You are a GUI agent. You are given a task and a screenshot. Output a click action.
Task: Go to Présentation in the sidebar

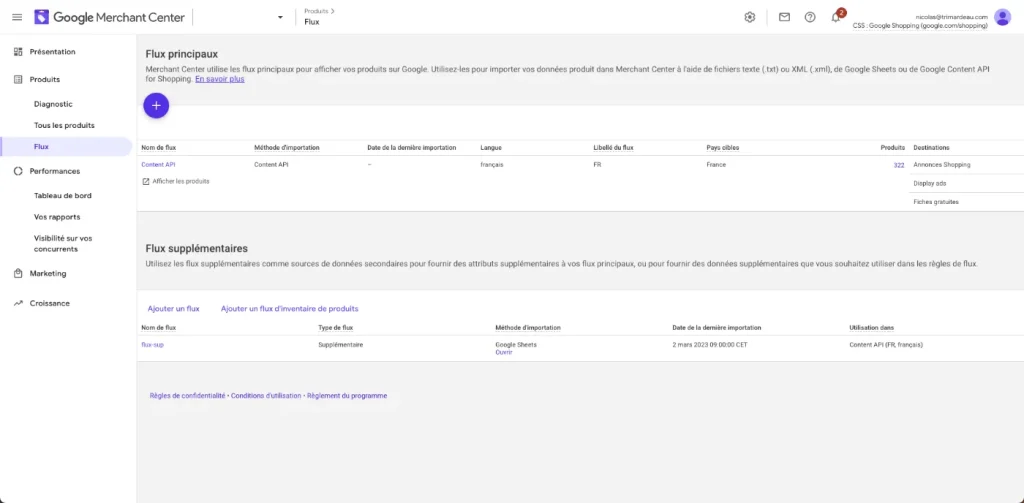[x=52, y=52]
